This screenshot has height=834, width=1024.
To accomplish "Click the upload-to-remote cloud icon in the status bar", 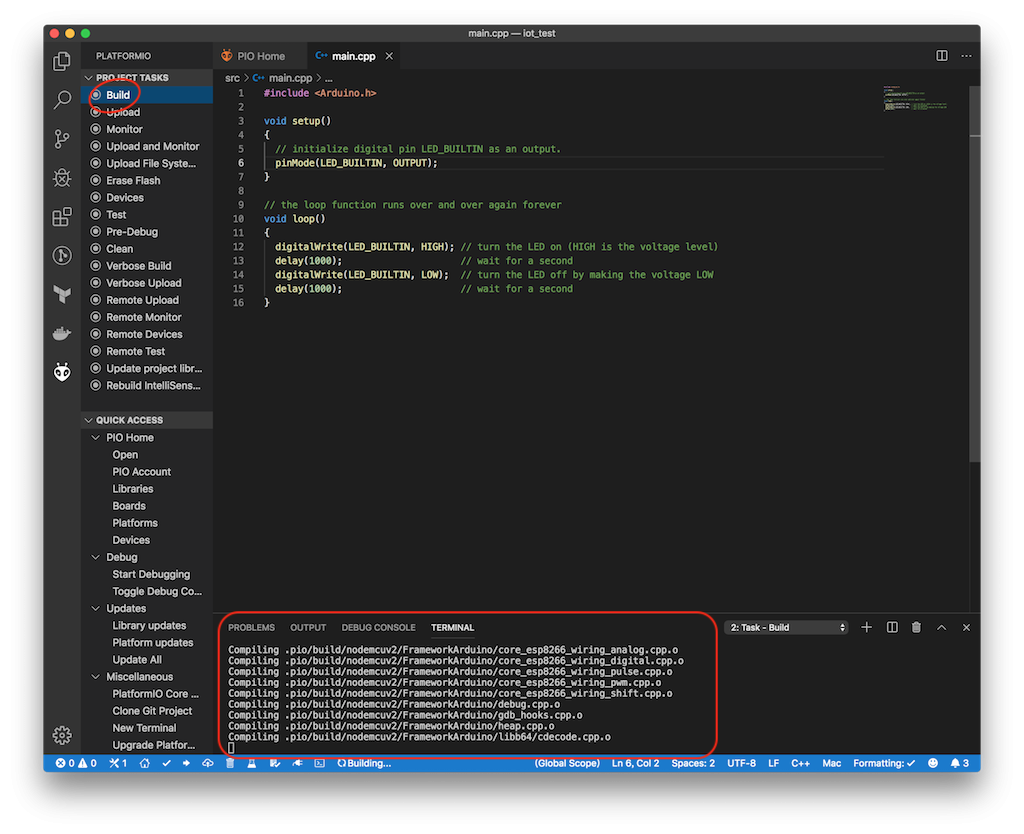I will (x=208, y=763).
